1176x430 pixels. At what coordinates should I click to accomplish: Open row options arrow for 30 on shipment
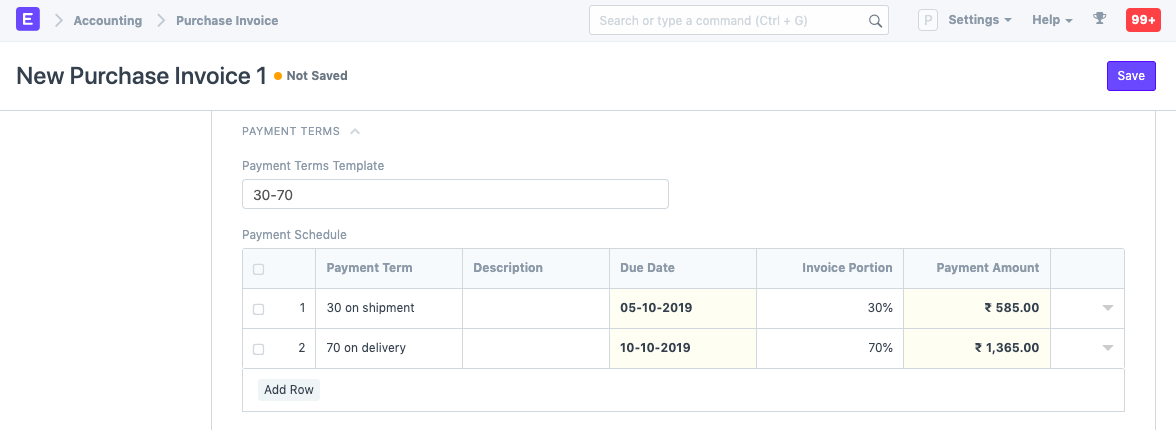1107,309
